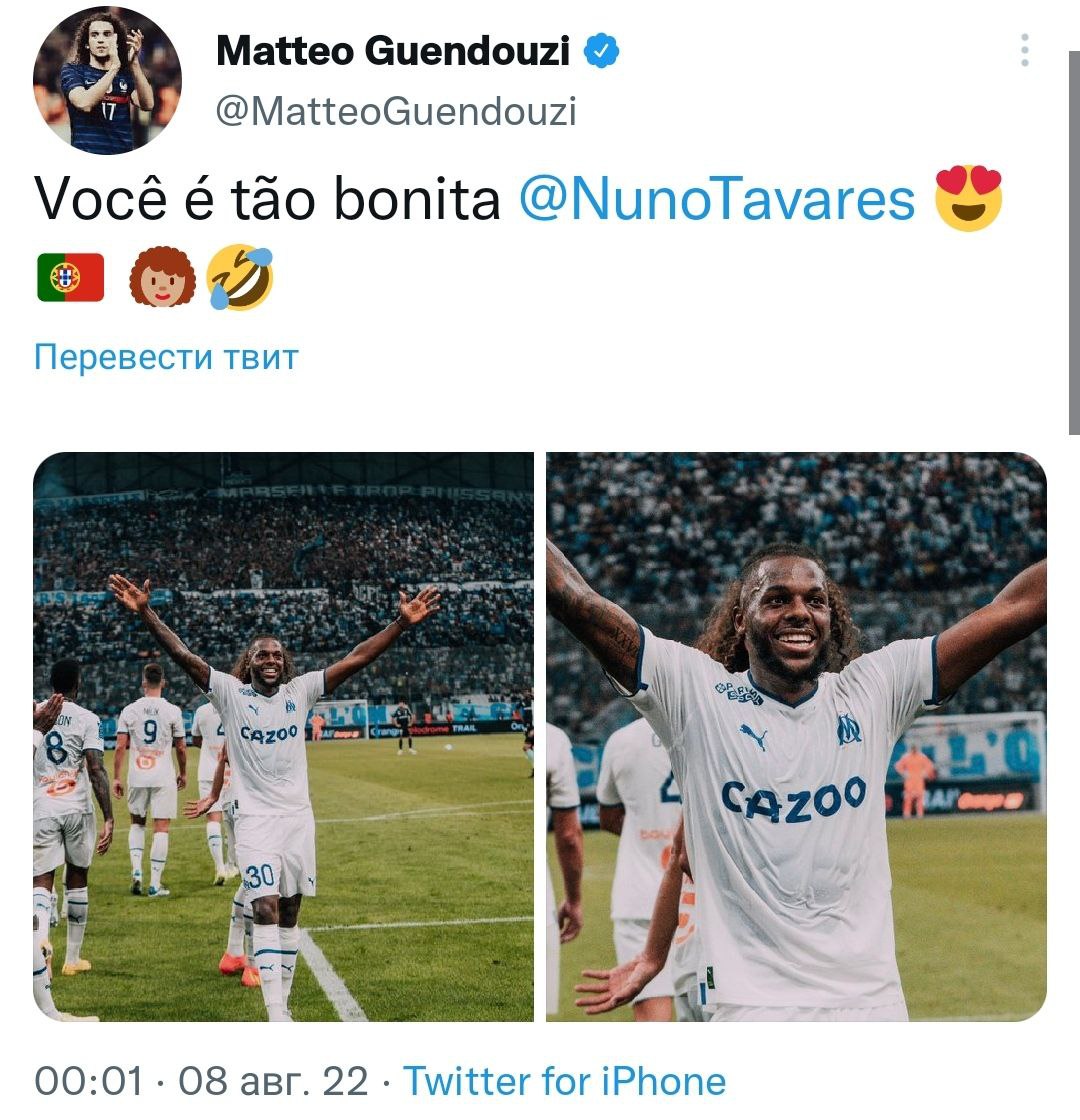The image size is (1080, 1120).
Task: Click the 00:01 tweet time
Action: point(89,1081)
